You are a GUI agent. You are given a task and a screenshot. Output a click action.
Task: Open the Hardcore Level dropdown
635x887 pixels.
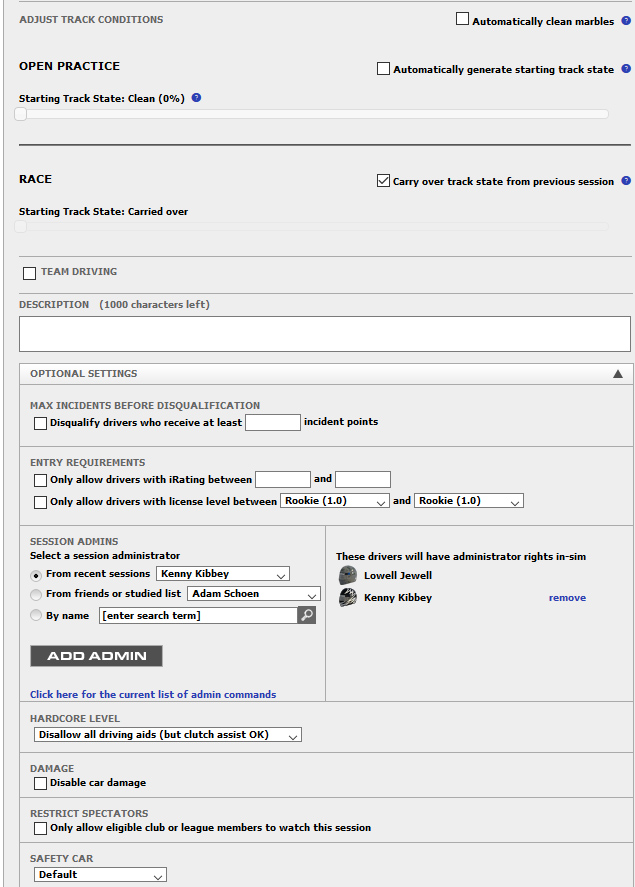pyautogui.click(x=167, y=735)
